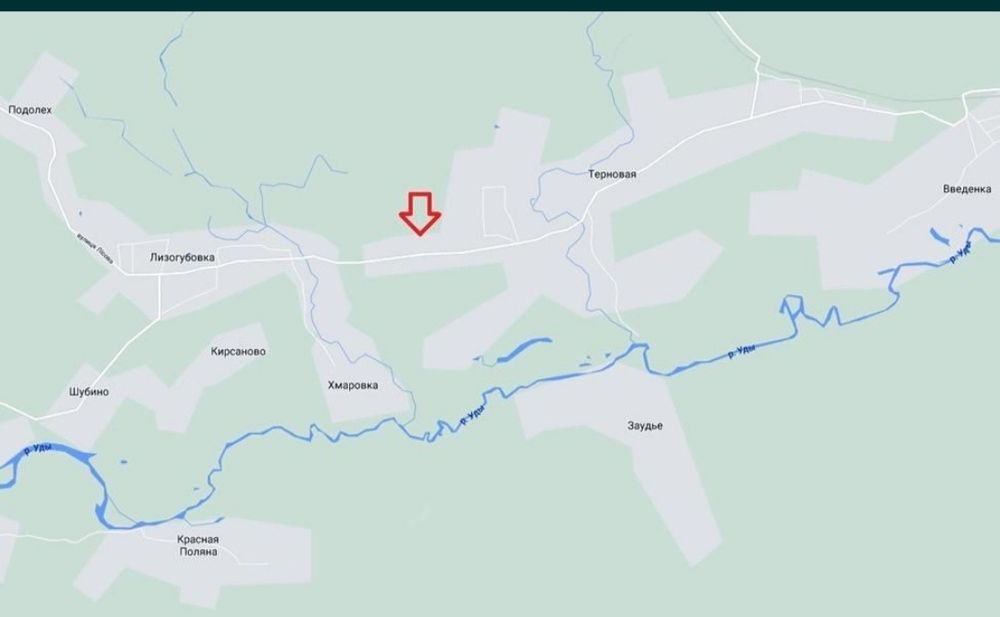Select the Хмаровка village label
The width and height of the screenshot is (1000, 617).
pyautogui.click(x=353, y=385)
